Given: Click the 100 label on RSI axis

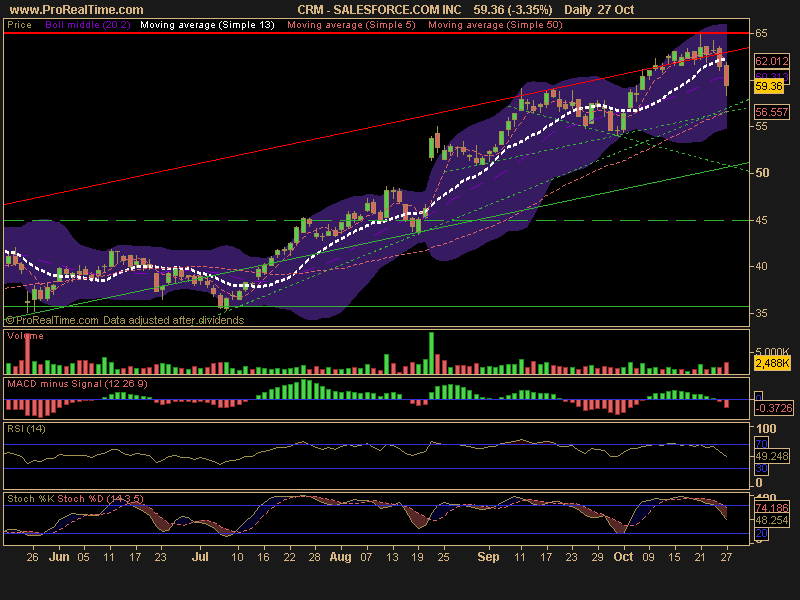Looking at the screenshot, I should tap(766, 429).
